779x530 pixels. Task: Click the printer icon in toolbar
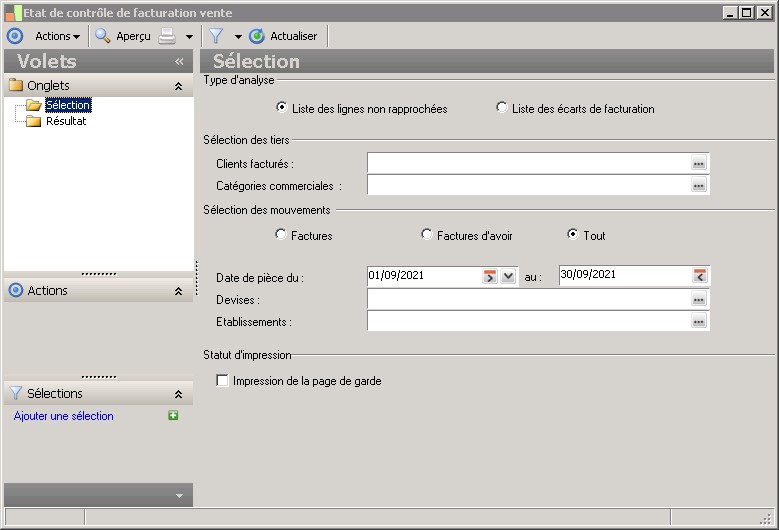pyautogui.click(x=167, y=36)
